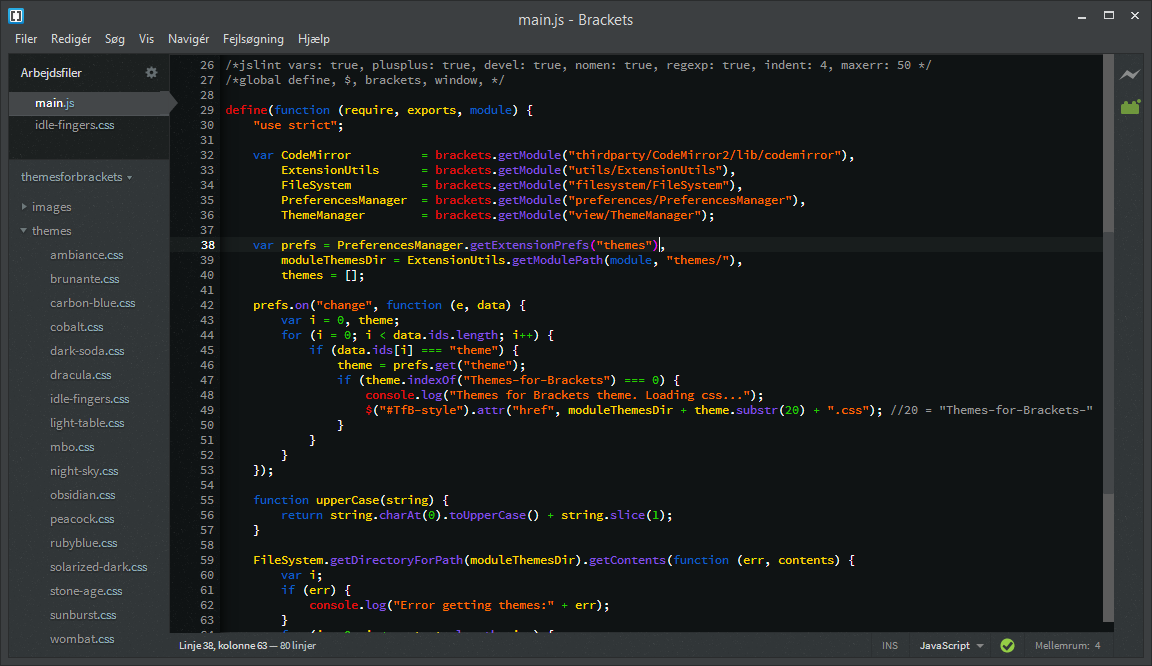Click the green lint status checkmark
This screenshot has height=666, width=1152.
[1007, 645]
